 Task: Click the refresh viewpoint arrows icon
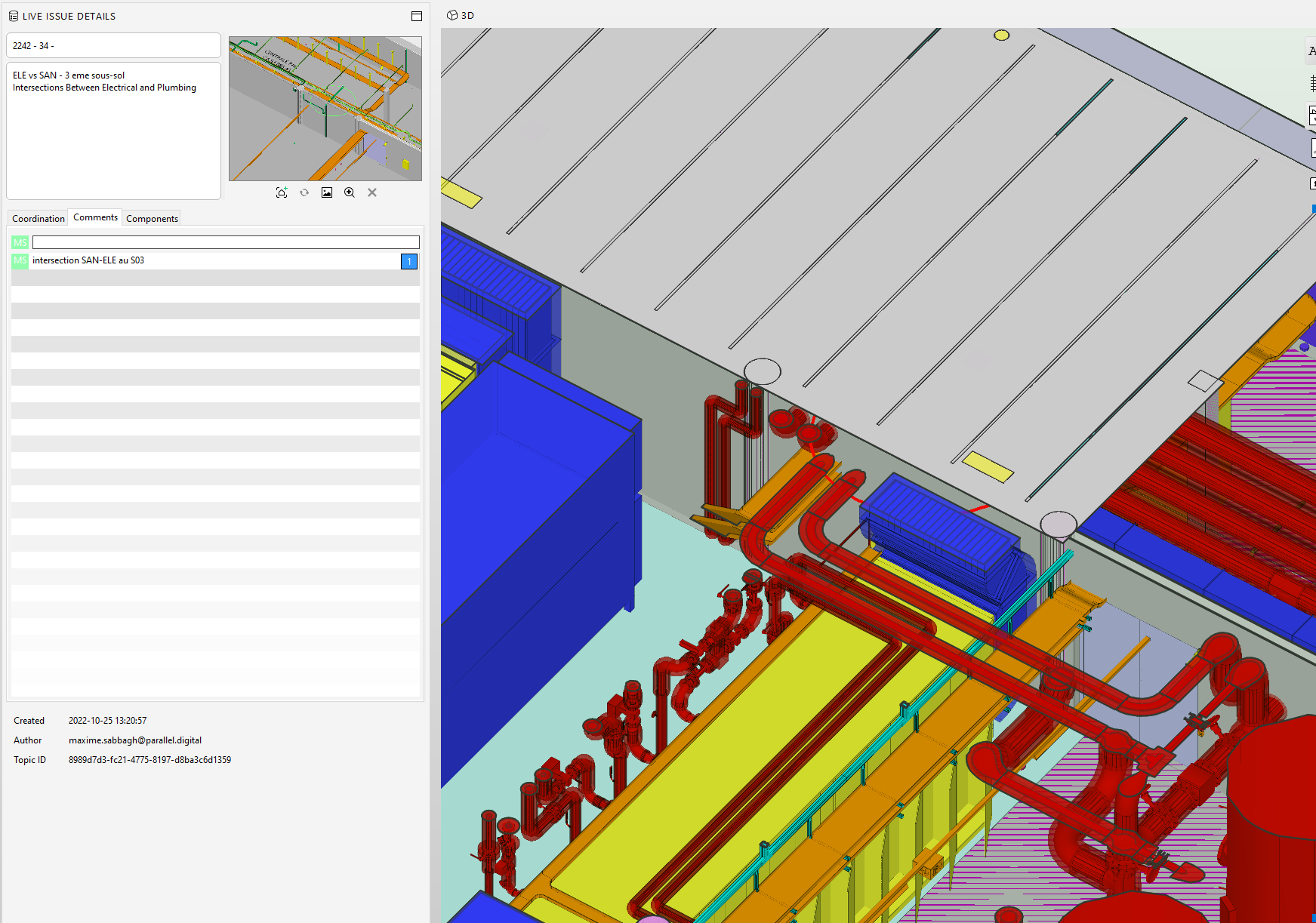pos(304,192)
